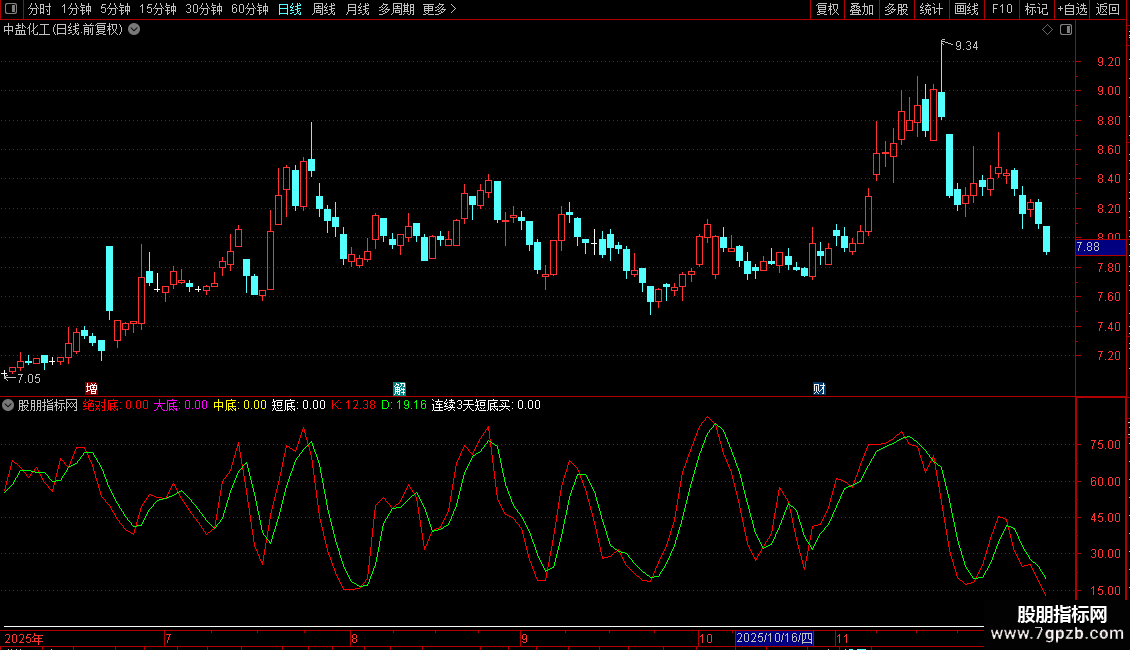Click the 返回 back button

[1108, 9]
